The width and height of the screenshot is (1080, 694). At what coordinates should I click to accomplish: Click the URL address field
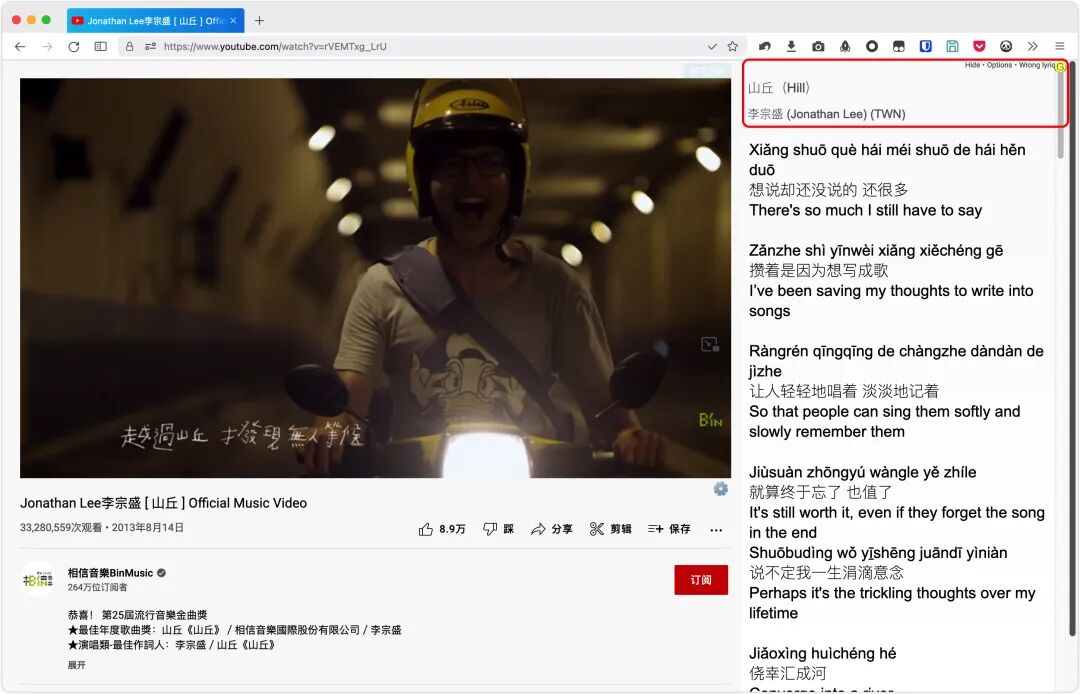click(434, 46)
